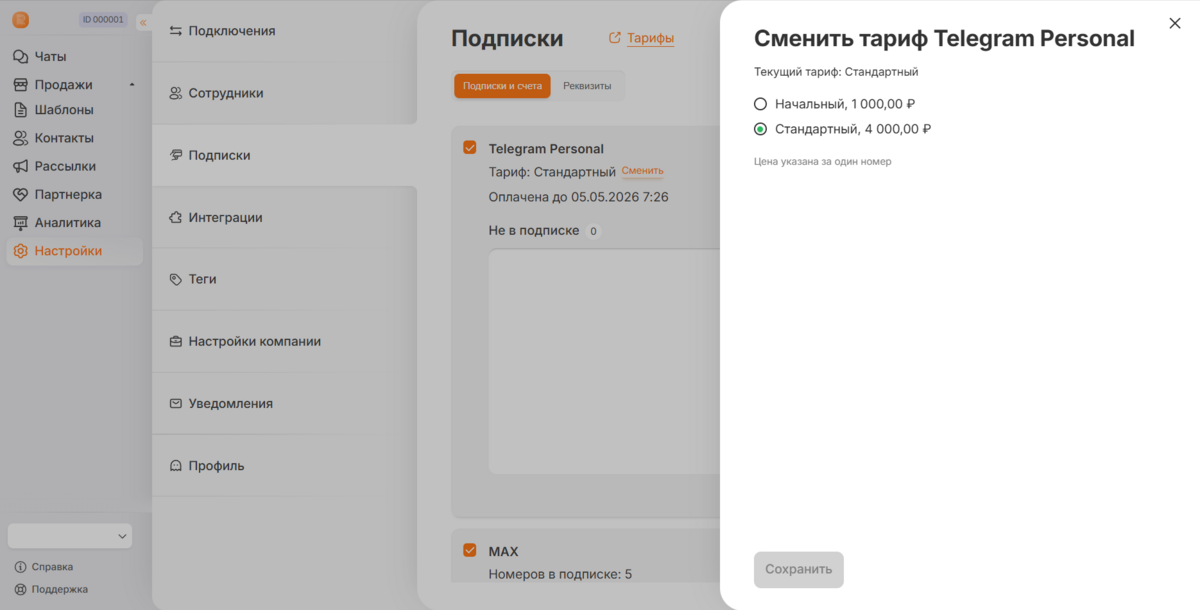The height and width of the screenshot is (610, 1200).
Task: Select the Начальный tariff radio button
Action: click(x=761, y=103)
